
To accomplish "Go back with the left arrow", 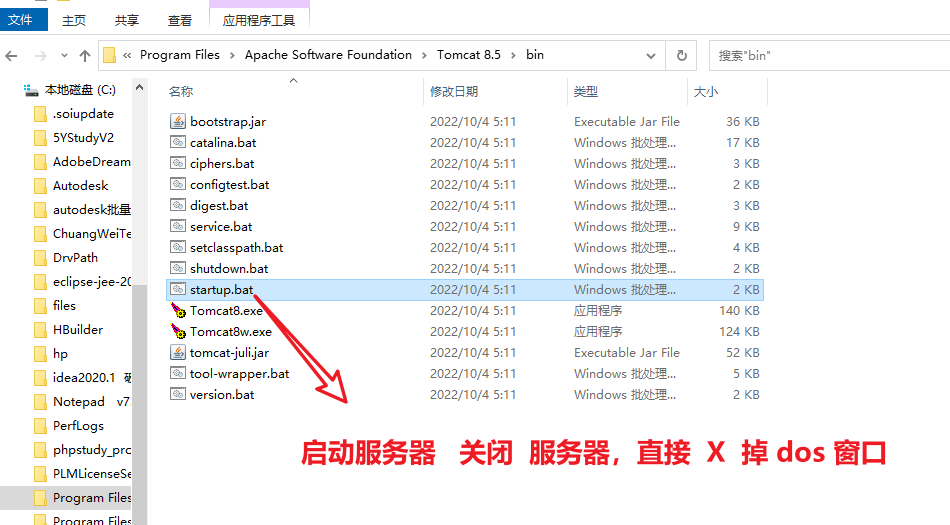I will tap(12, 56).
